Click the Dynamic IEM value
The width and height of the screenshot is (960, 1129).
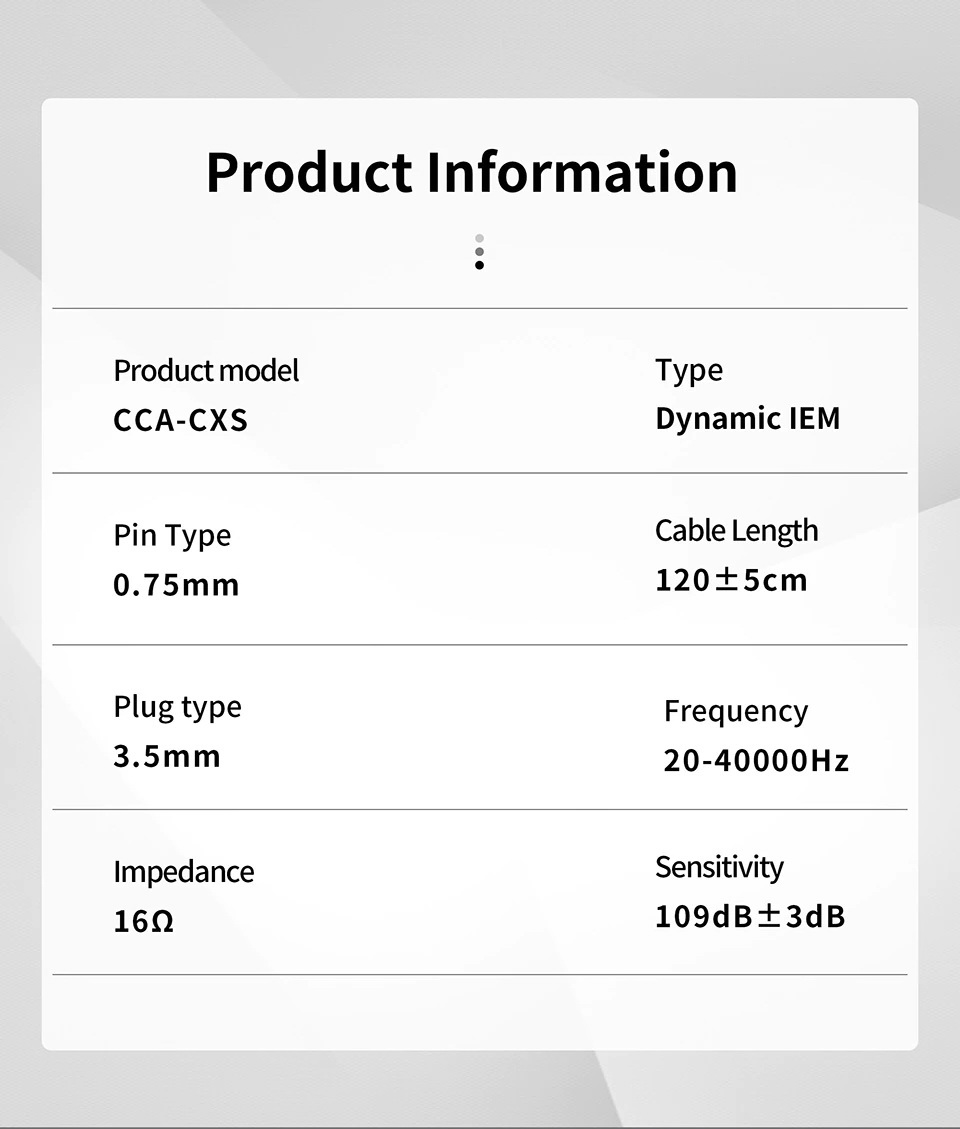[x=748, y=418]
